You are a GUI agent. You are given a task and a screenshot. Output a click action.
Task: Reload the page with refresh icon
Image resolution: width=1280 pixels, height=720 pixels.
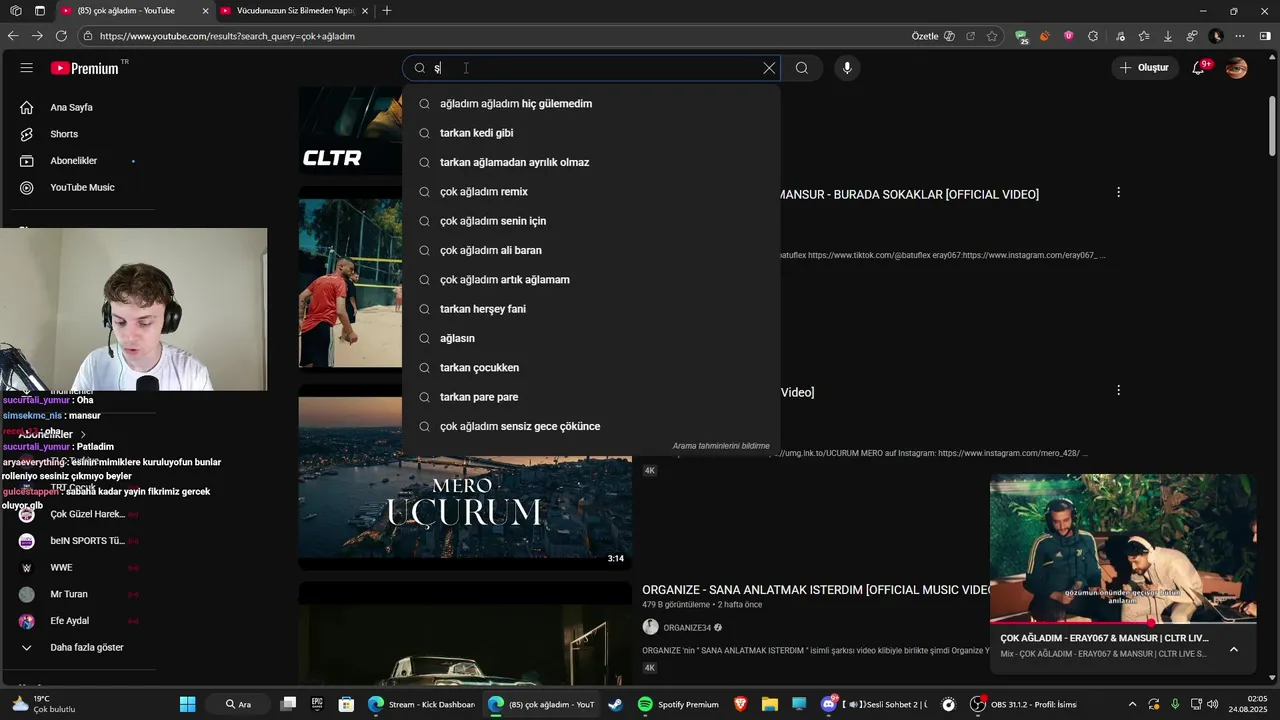(61, 36)
